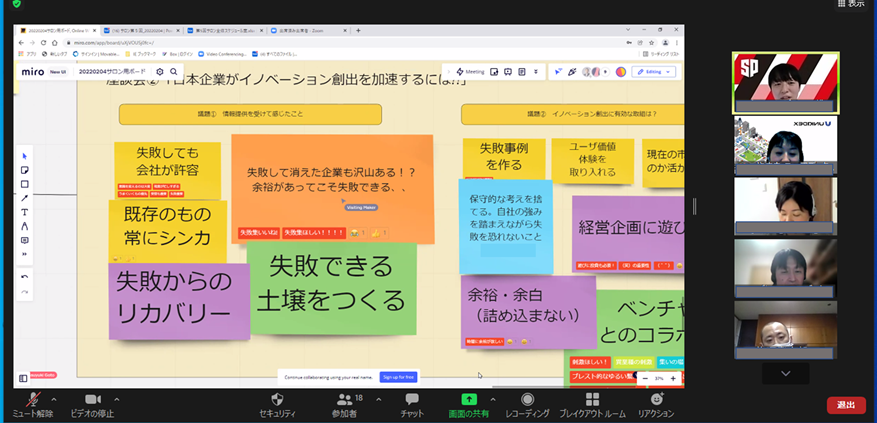Open Miro board settings gear
Screen dimensions: 877x423
pyautogui.click(x=159, y=72)
